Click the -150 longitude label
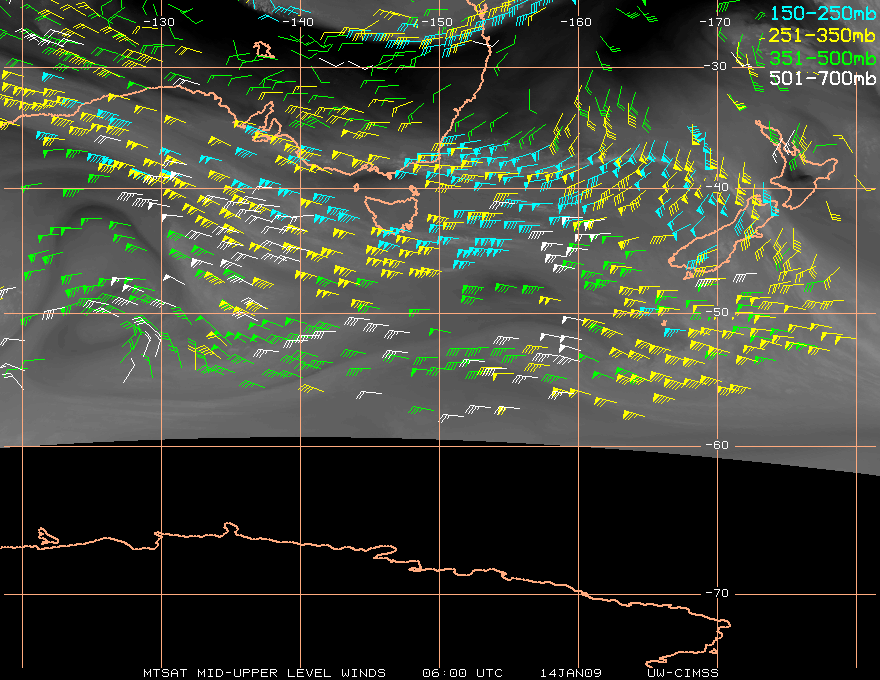Screen dimensions: 880x680 coord(437,22)
